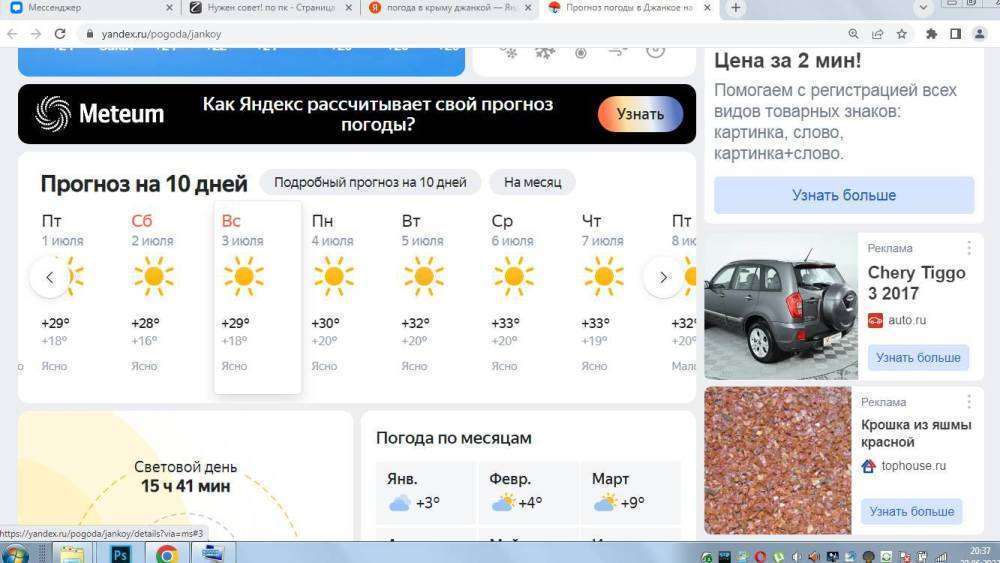Bookmark this page with the star icon

point(901,34)
